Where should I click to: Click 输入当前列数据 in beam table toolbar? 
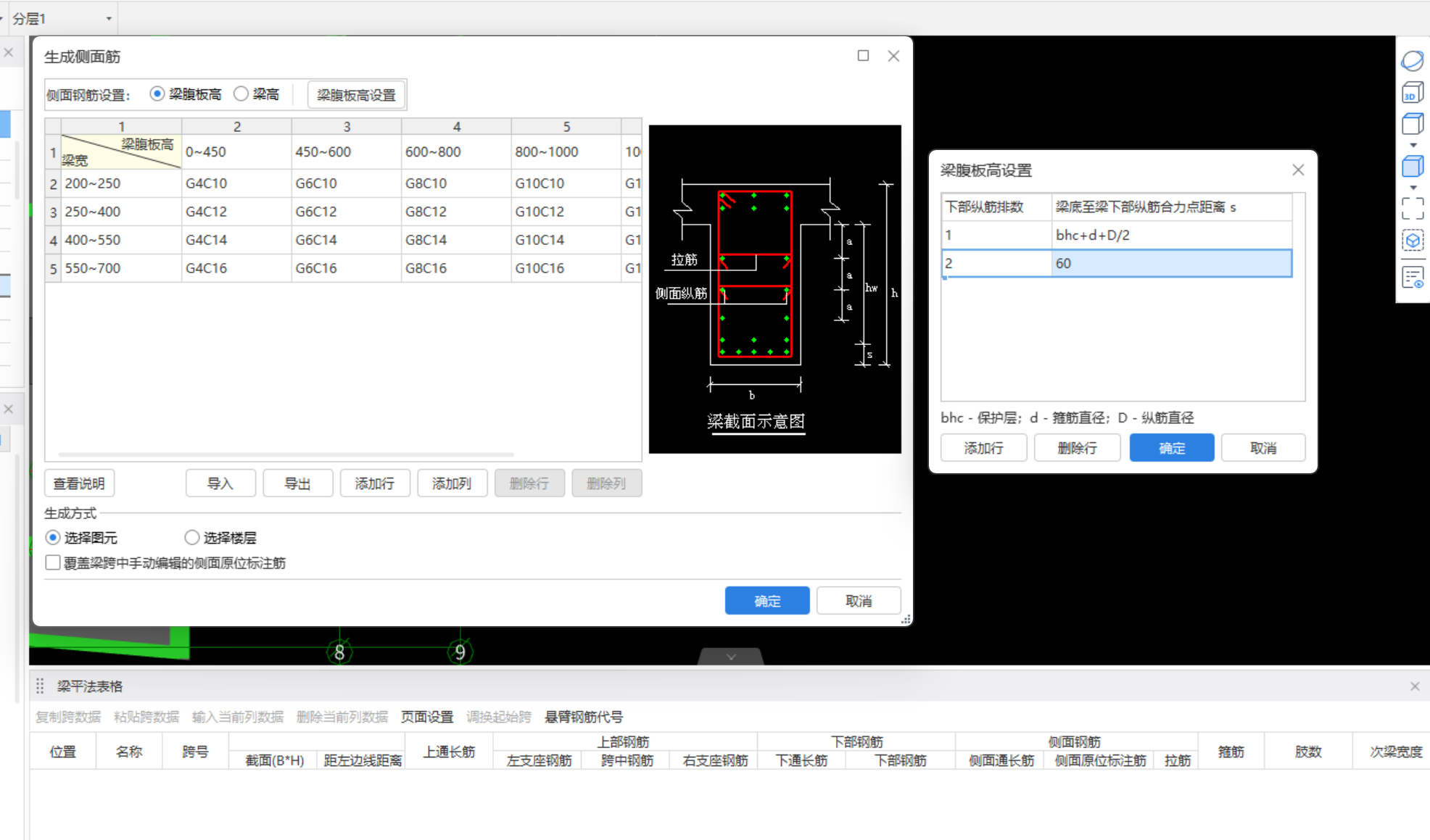coord(238,717)
